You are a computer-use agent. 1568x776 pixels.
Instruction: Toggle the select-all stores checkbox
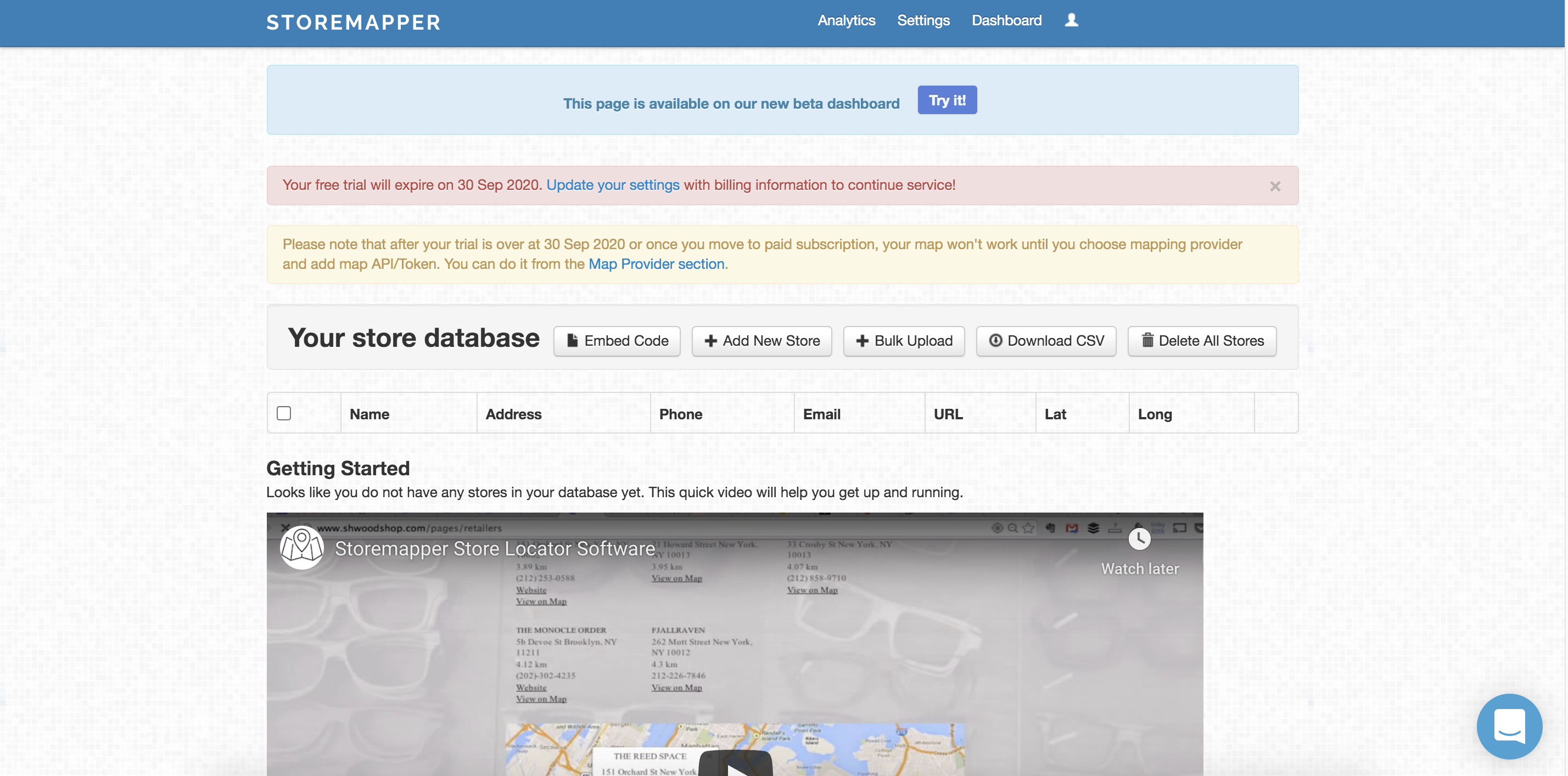click(x=284, y=413)
